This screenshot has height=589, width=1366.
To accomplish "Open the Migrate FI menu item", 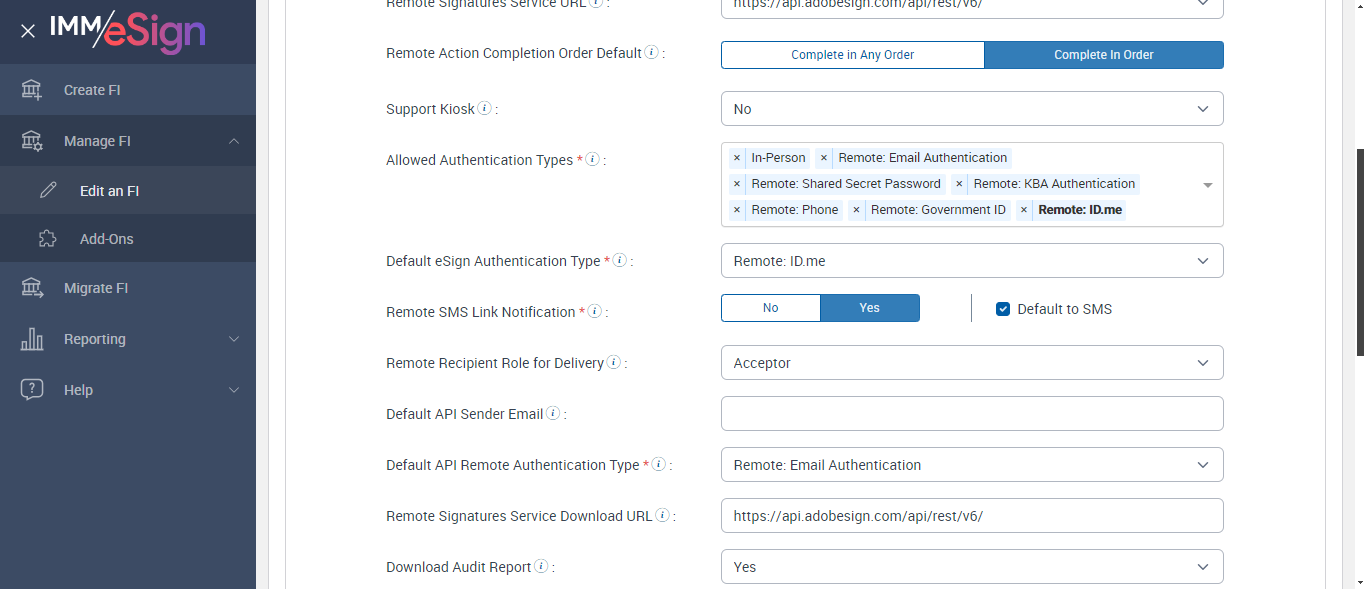I will (96, 288).
